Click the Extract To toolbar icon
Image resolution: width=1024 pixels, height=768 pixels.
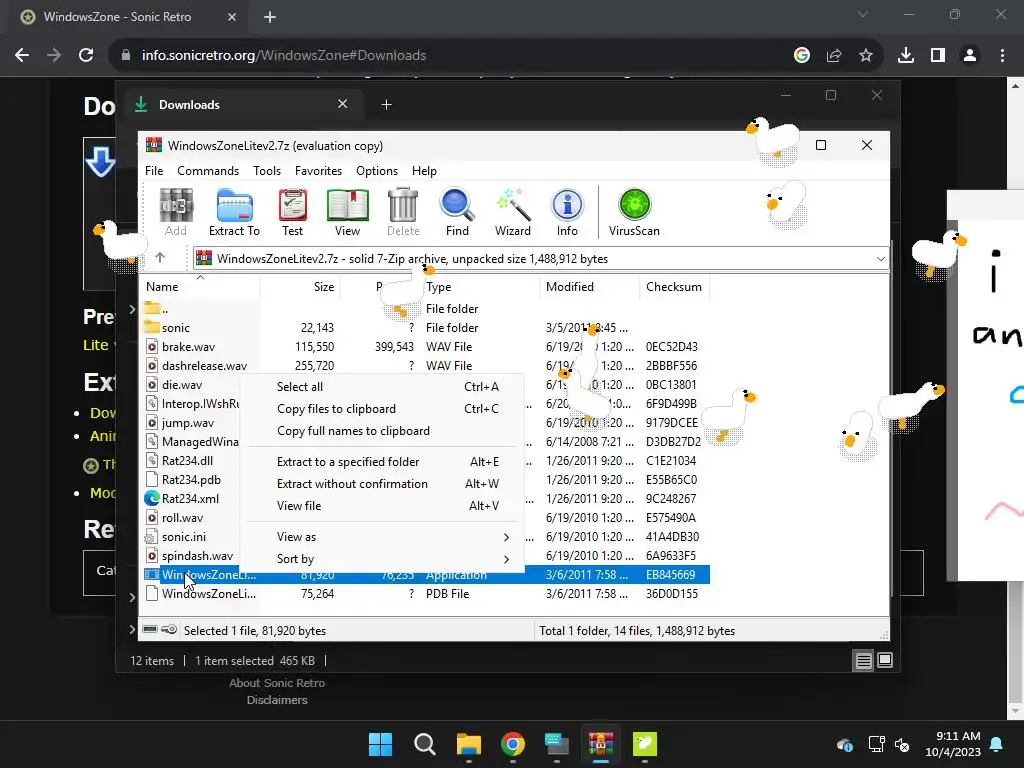234,212
